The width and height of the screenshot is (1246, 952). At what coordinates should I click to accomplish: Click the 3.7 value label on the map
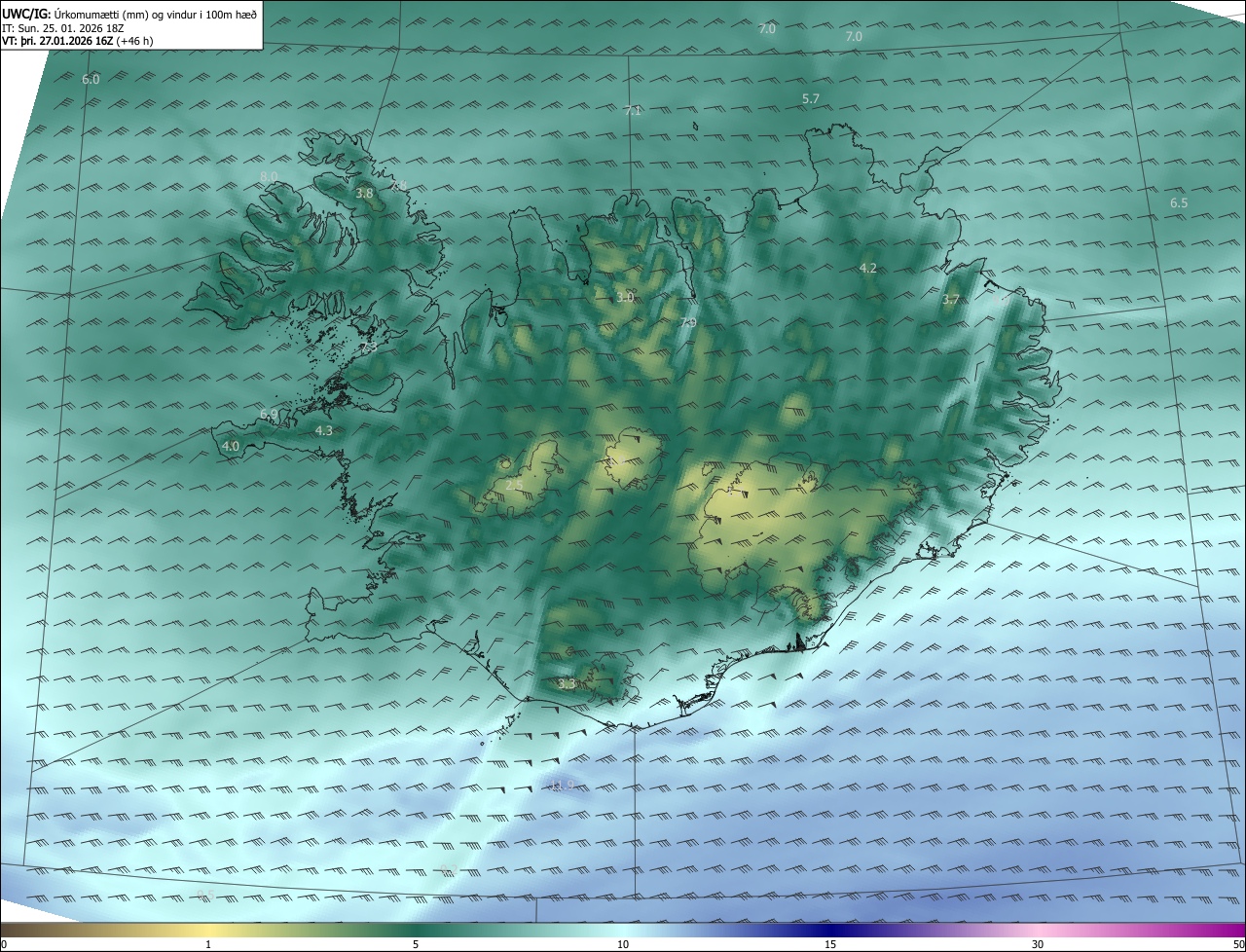coord(951,300)
